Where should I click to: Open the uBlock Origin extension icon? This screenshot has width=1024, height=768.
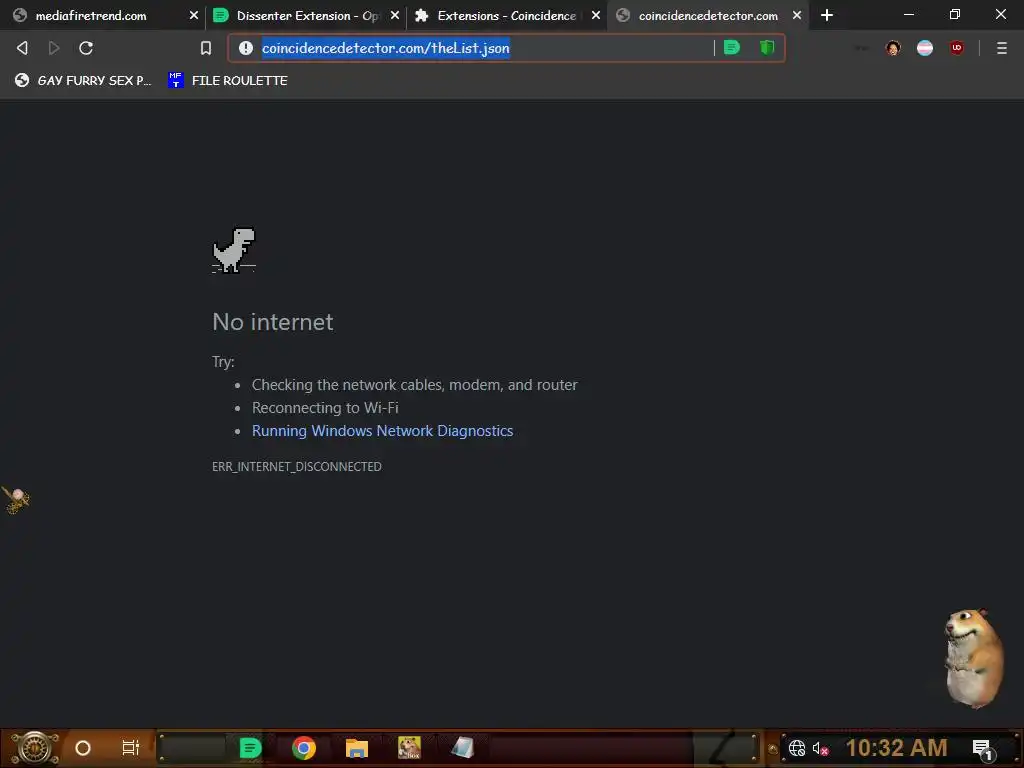[957, 48]
